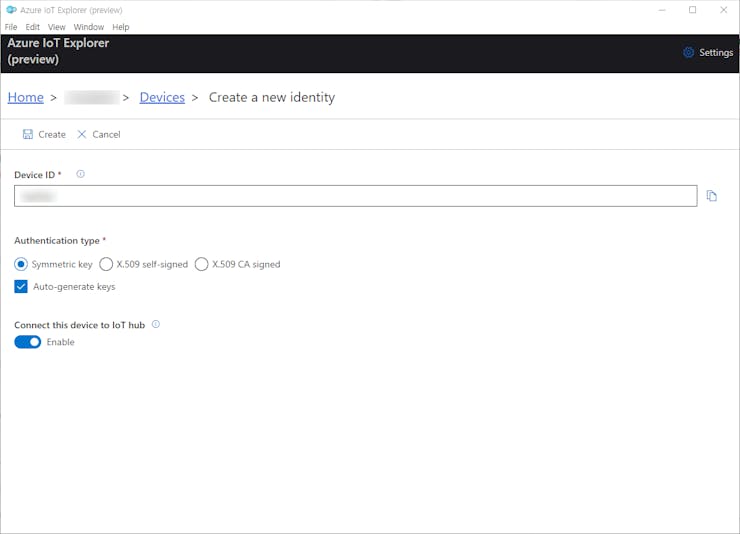This screenshot has height=534, width=740.
Task: Click the Create save icon
Action: (28, 134)
